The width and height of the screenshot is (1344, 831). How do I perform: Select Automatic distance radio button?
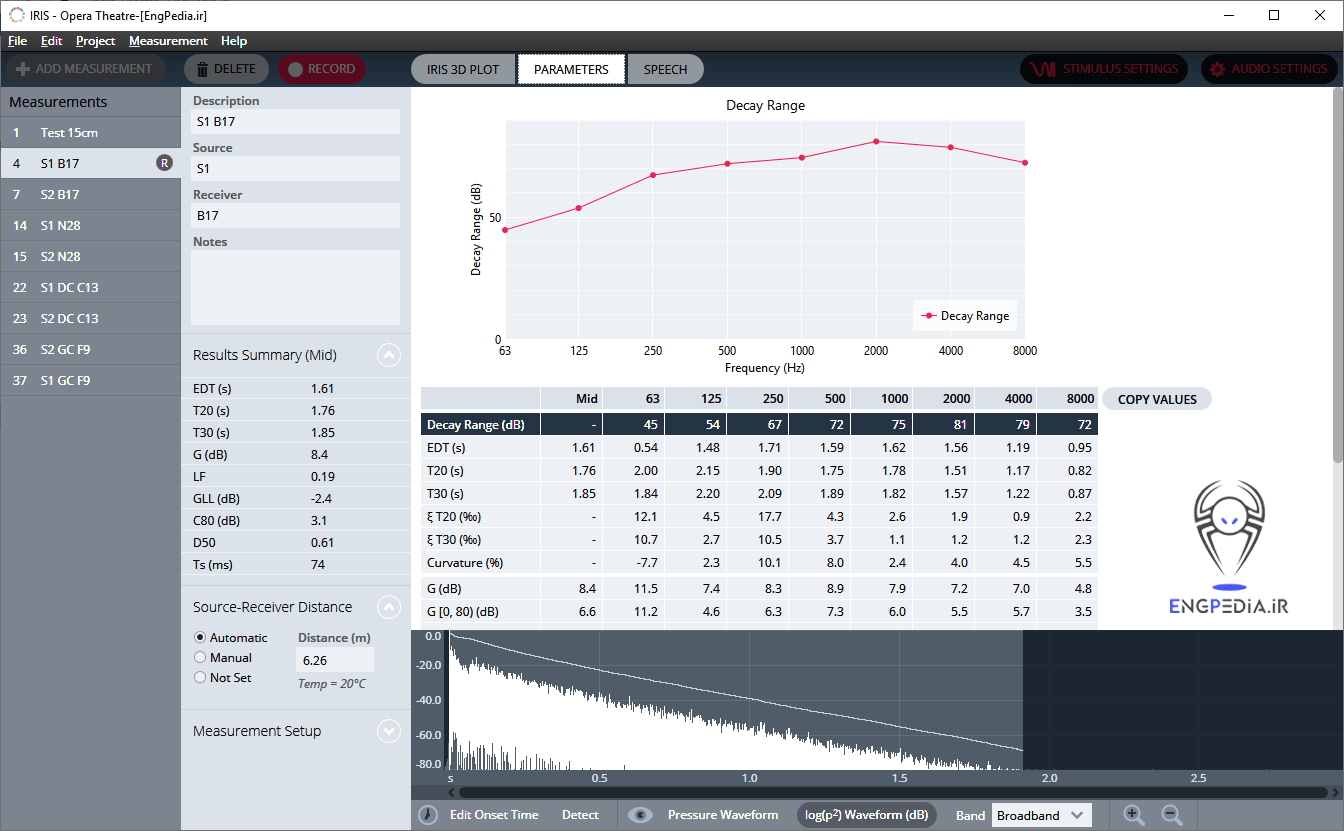[x=200, y=637]
